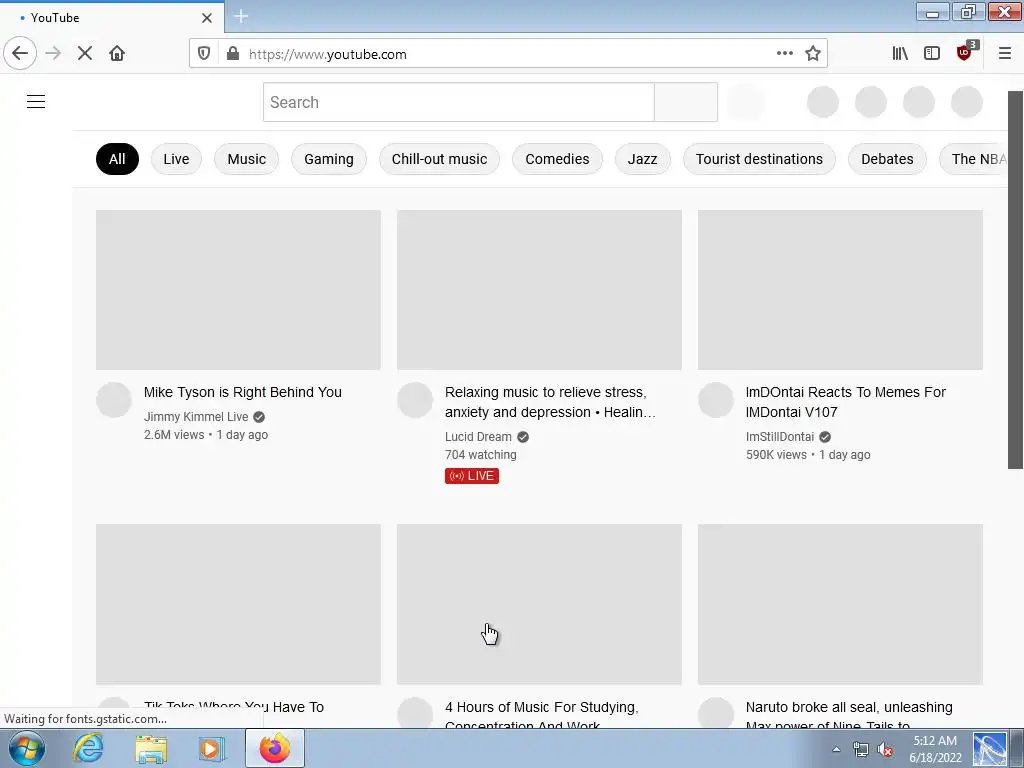Open the Firefox application menu

point(1005,54)
